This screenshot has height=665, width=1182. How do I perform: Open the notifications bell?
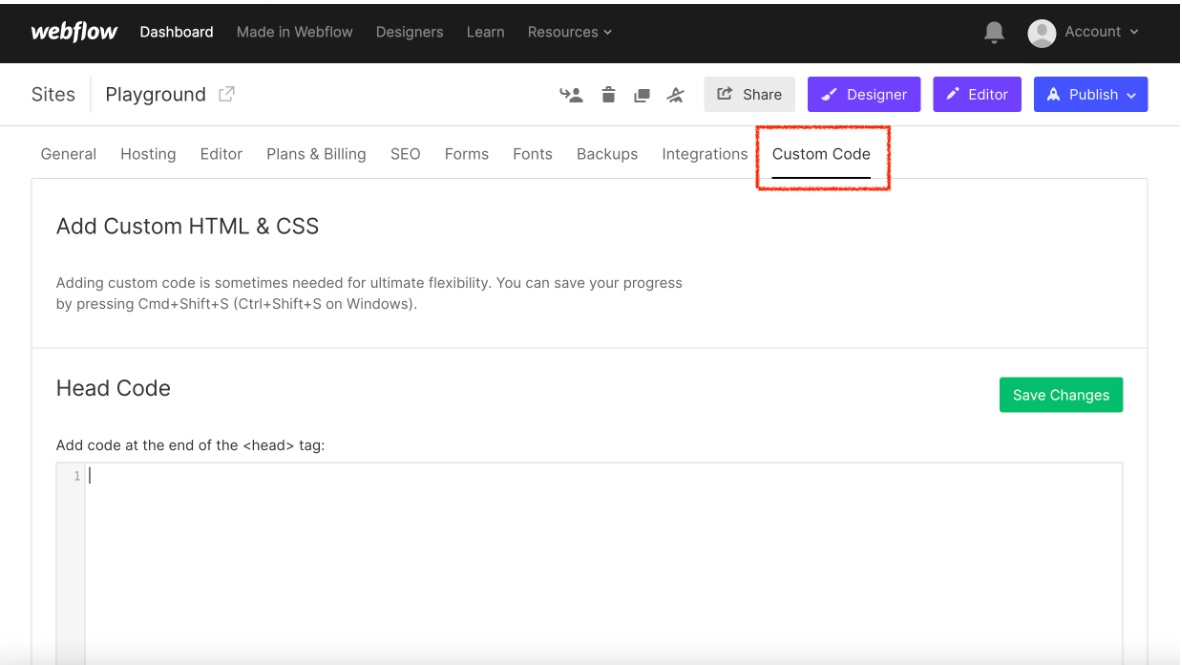click(x=993, y=32)
